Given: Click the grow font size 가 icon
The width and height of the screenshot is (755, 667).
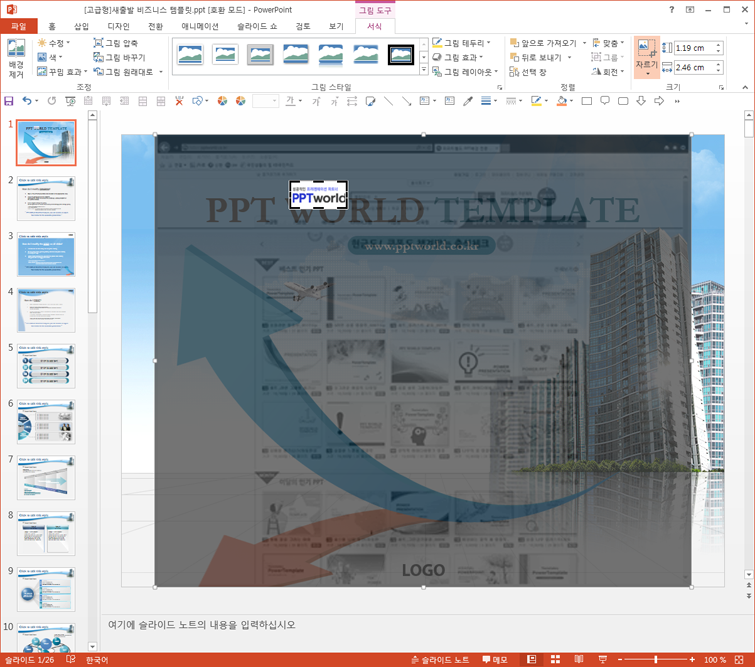Looking at the screenshot, I should [316, 101].
